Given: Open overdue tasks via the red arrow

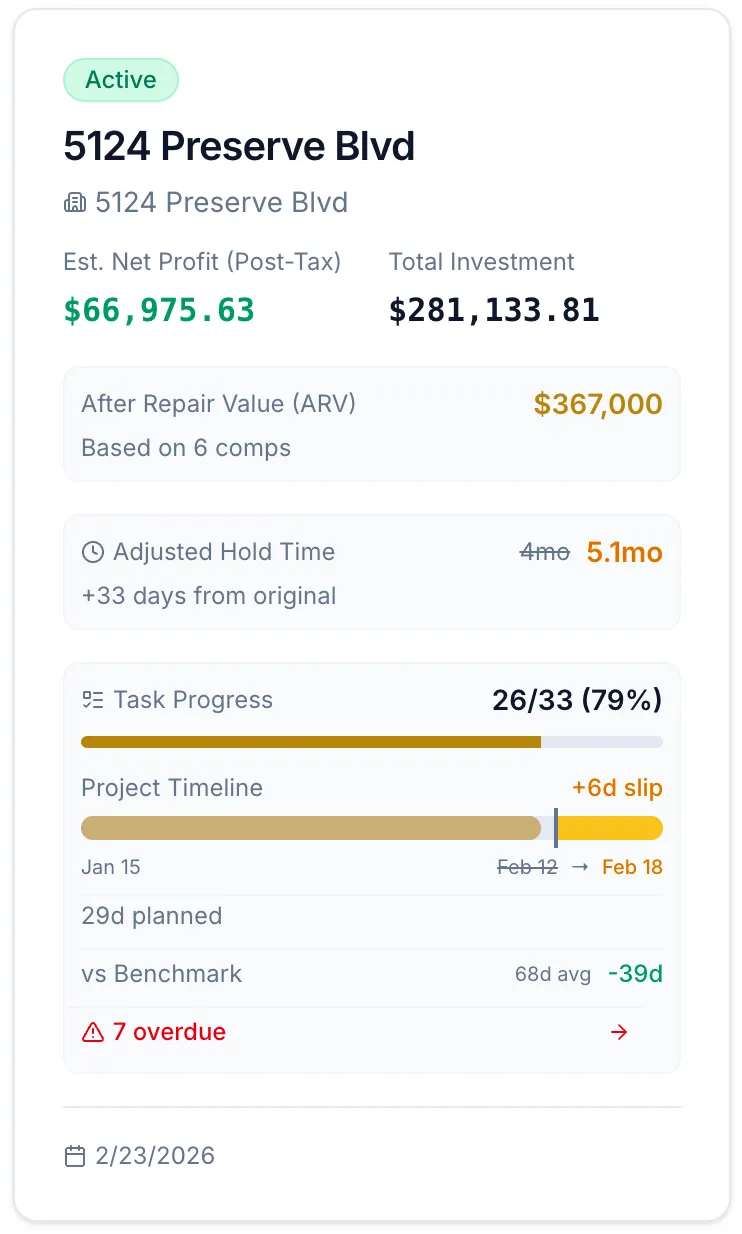Looking at the screenshot, I should [x=619, y=1032].
